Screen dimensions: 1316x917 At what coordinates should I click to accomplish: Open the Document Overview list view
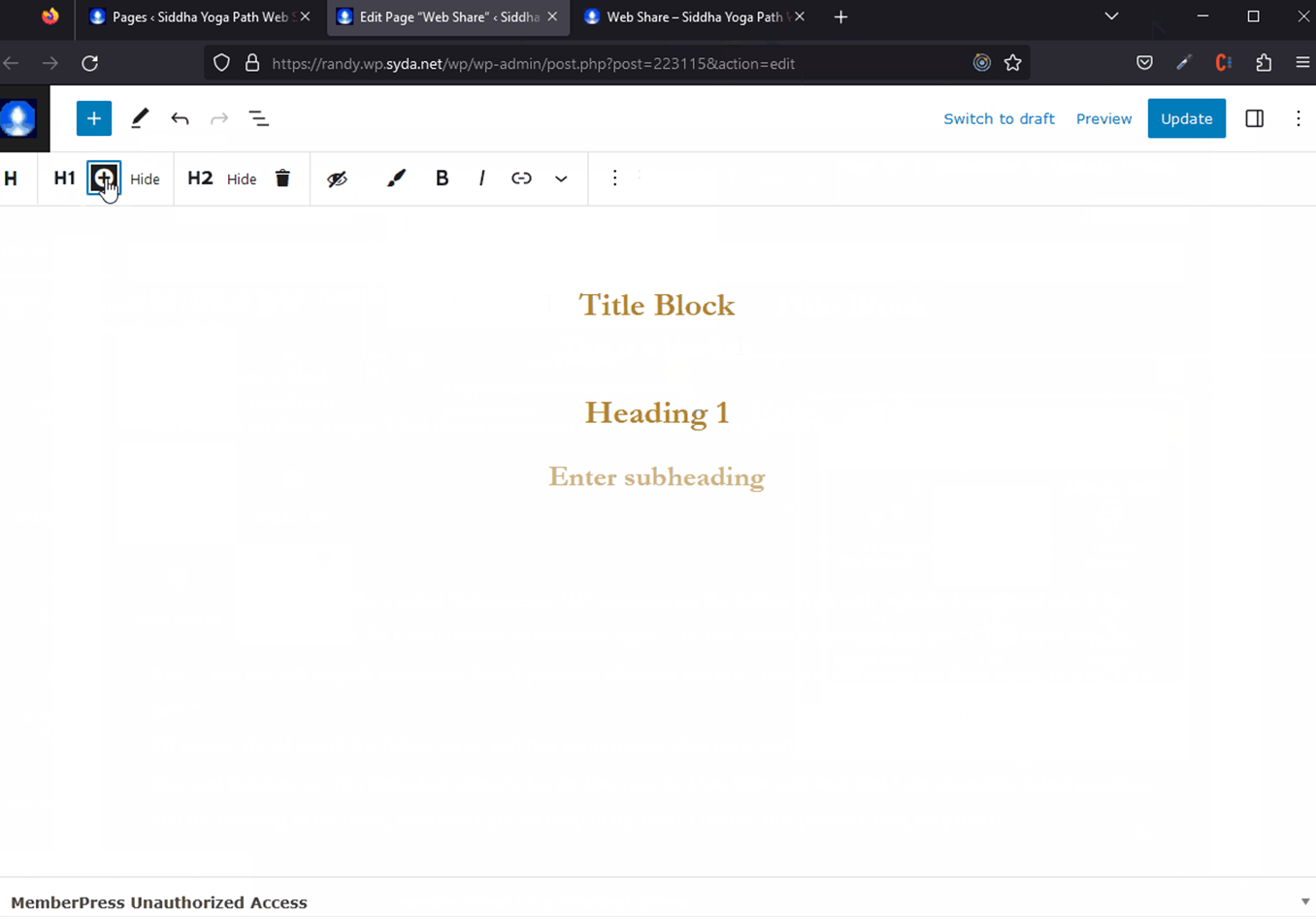coord(258,118)
